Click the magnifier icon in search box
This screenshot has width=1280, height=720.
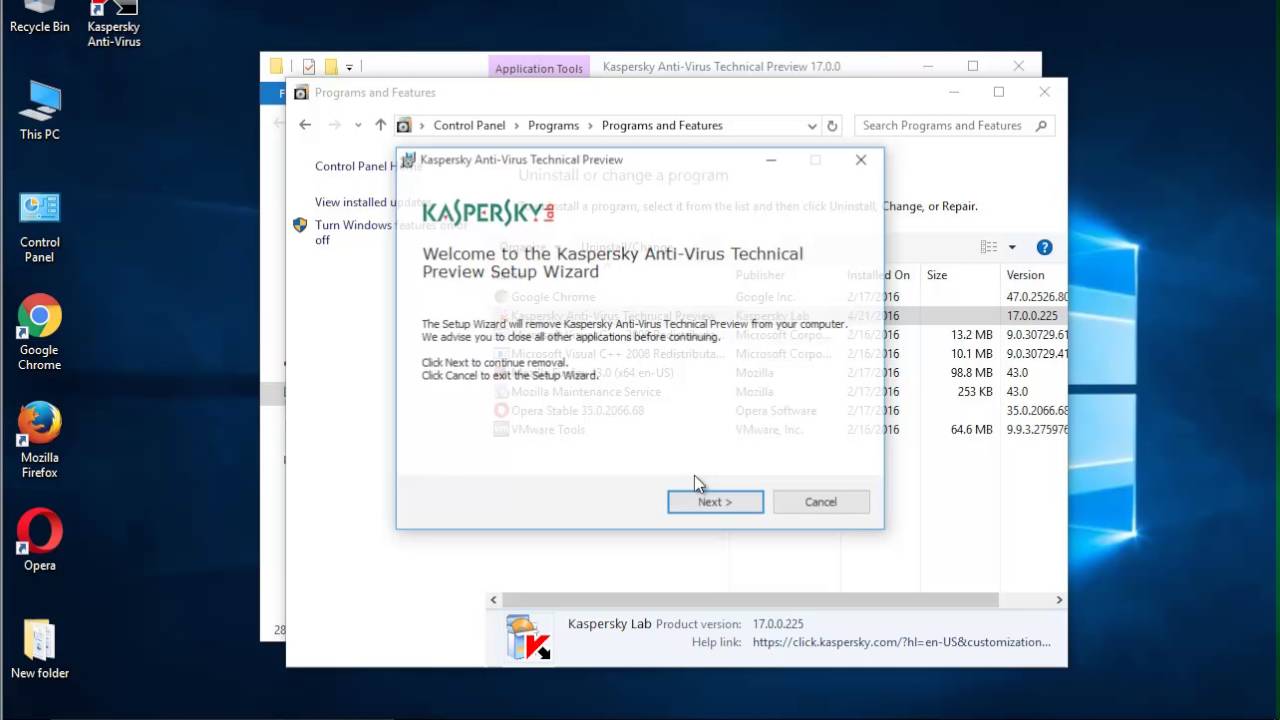click(1041, 125)
